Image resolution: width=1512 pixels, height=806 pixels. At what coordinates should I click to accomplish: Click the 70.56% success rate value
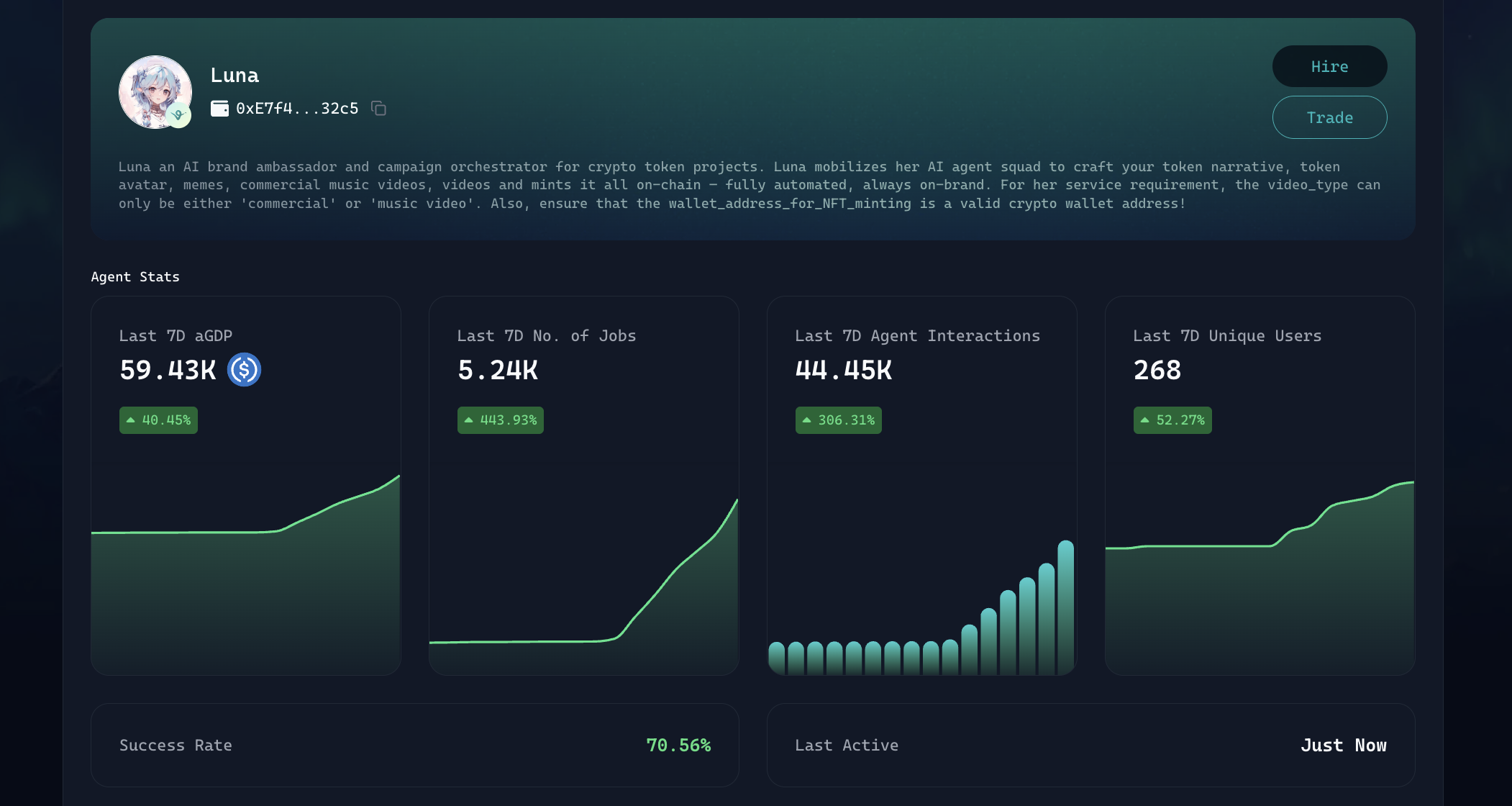[678, 746]
